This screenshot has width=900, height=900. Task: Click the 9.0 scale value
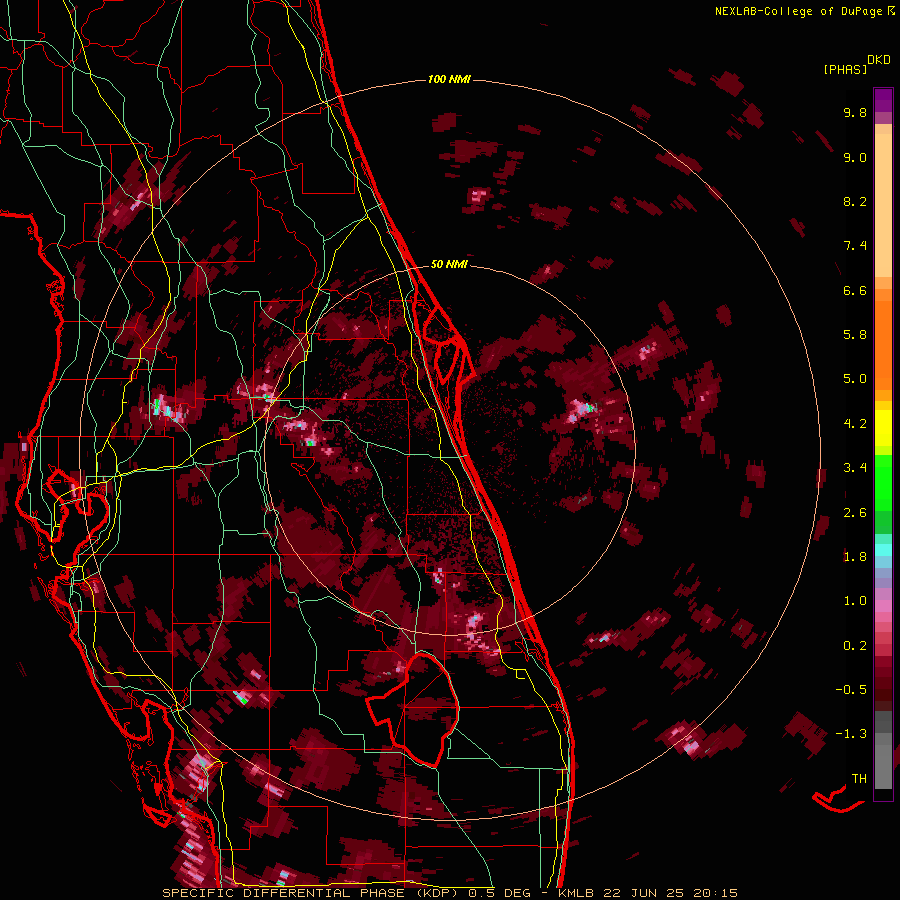pyautogui.click(x=855, y=157)
